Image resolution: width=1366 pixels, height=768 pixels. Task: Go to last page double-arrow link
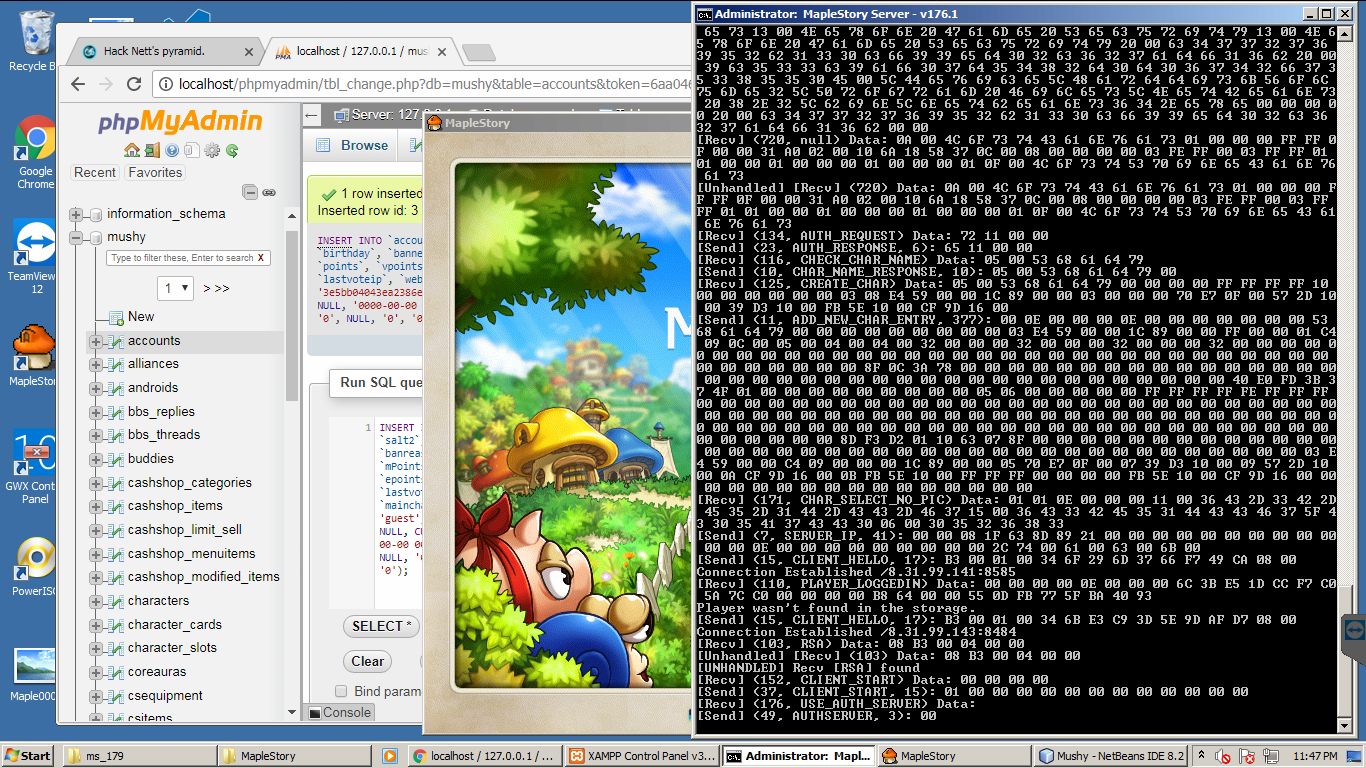[221, 288]
